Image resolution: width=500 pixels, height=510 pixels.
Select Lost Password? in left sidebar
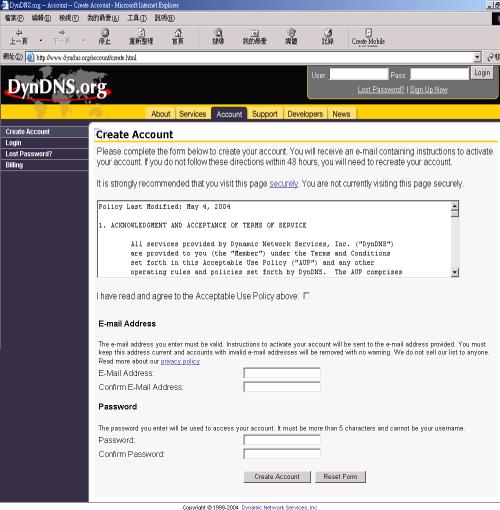point(45,154)
